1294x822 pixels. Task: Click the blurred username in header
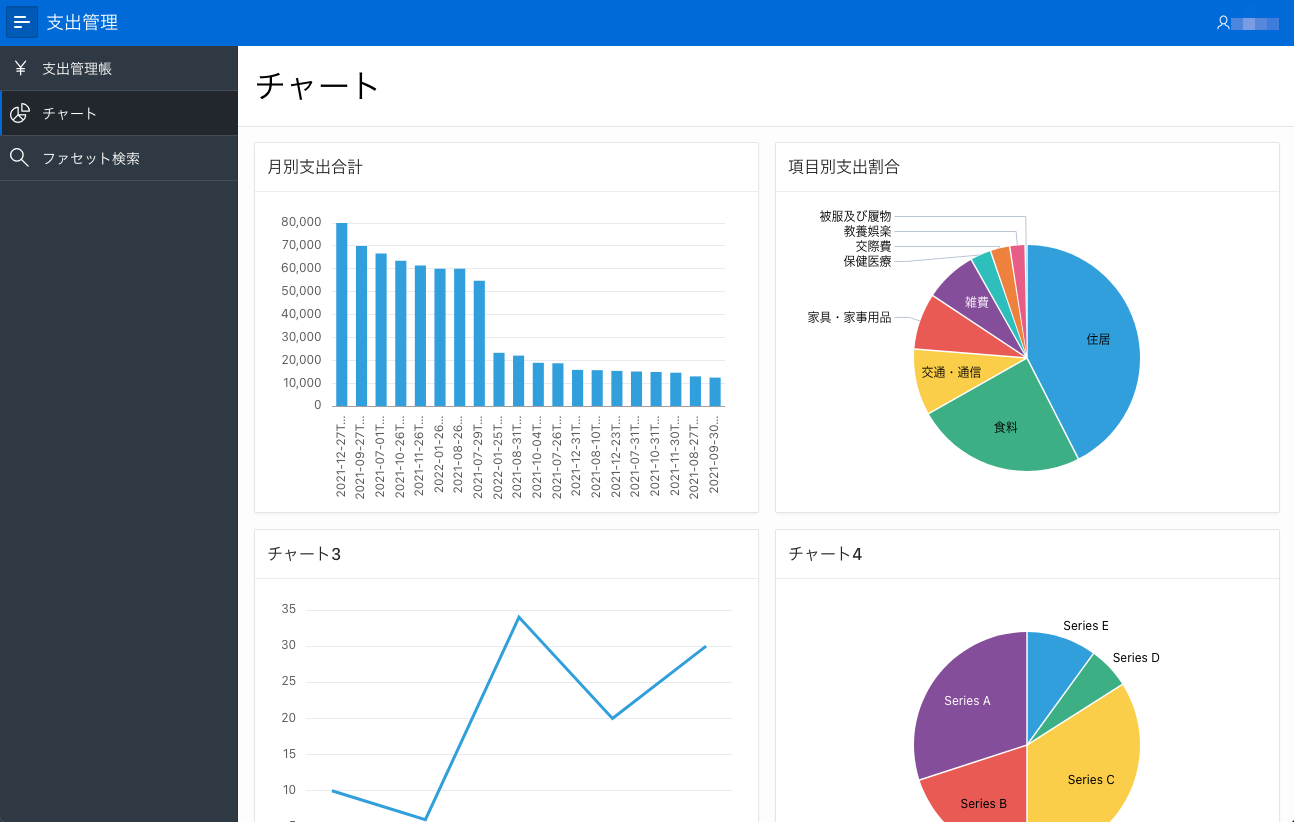(x=1255, y=22)
